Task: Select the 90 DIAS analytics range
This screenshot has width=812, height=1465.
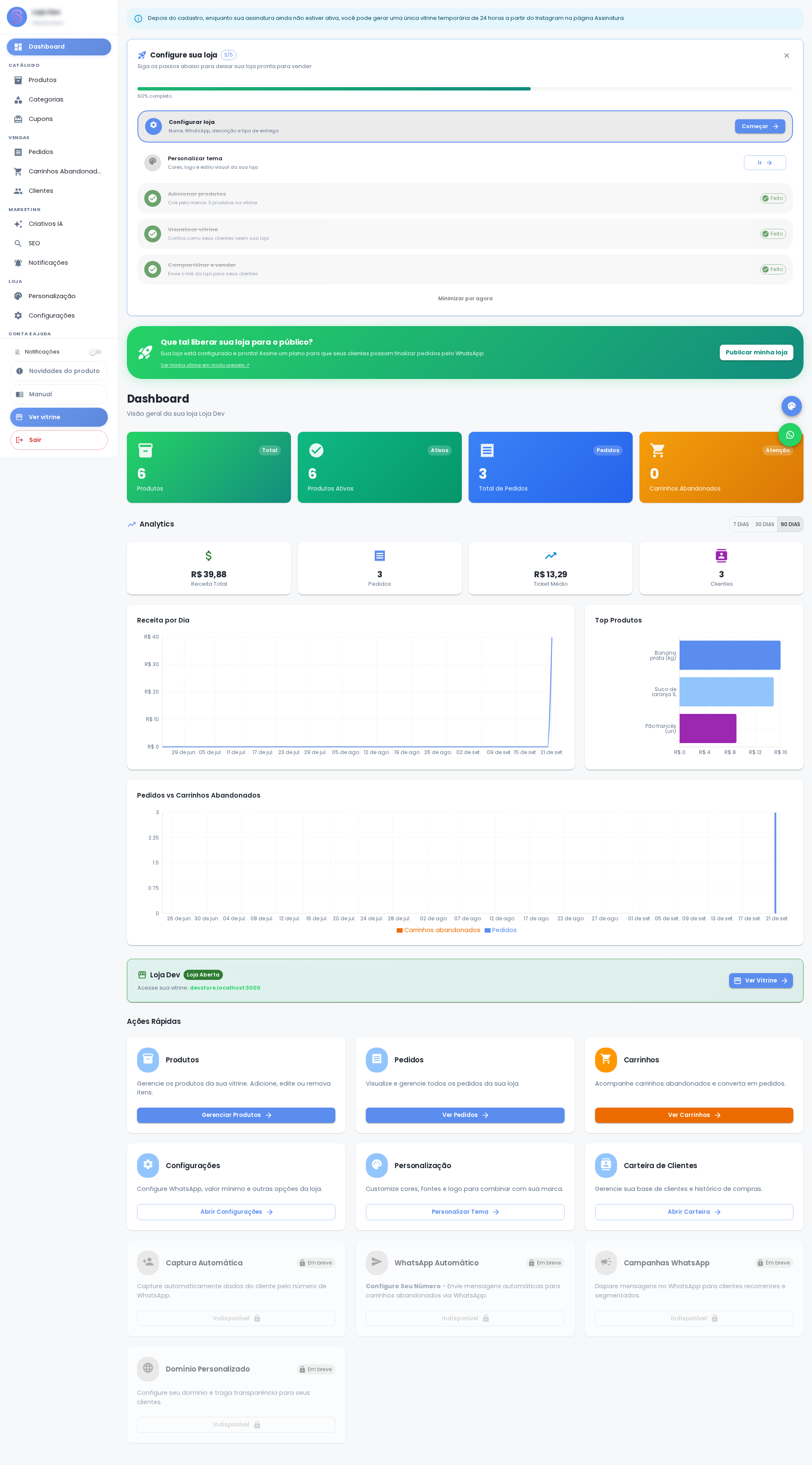Action: coord(790,524)
